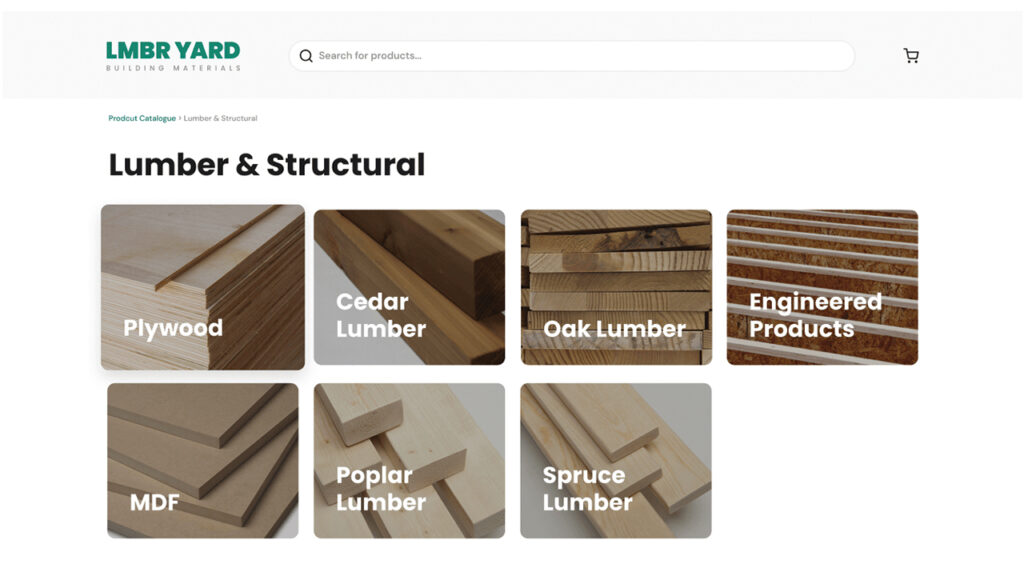
Task: Click the LMBR YARD logo
Action: tap(173, 56)
